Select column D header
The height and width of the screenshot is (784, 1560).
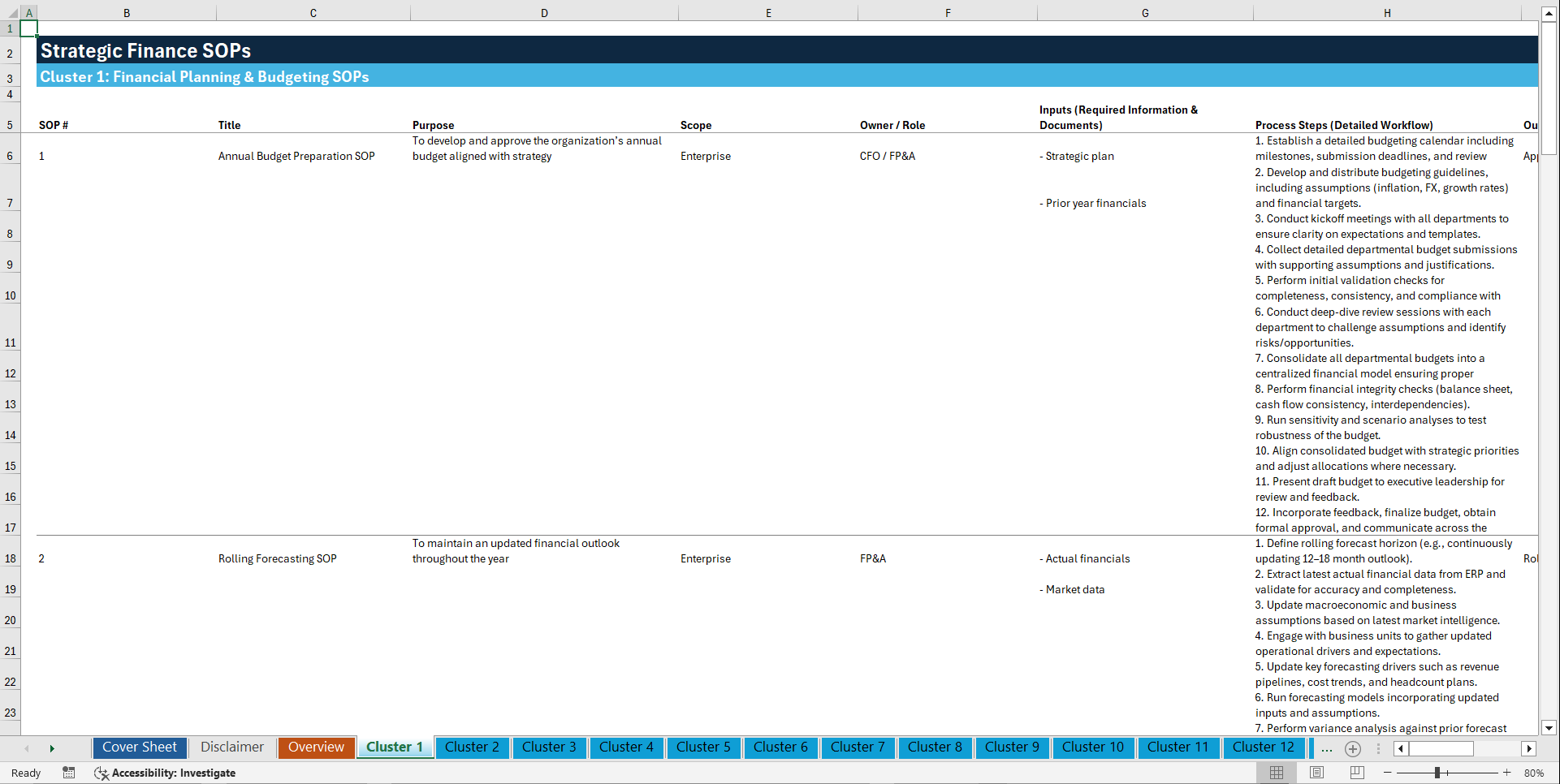click(x=544, y=12)
